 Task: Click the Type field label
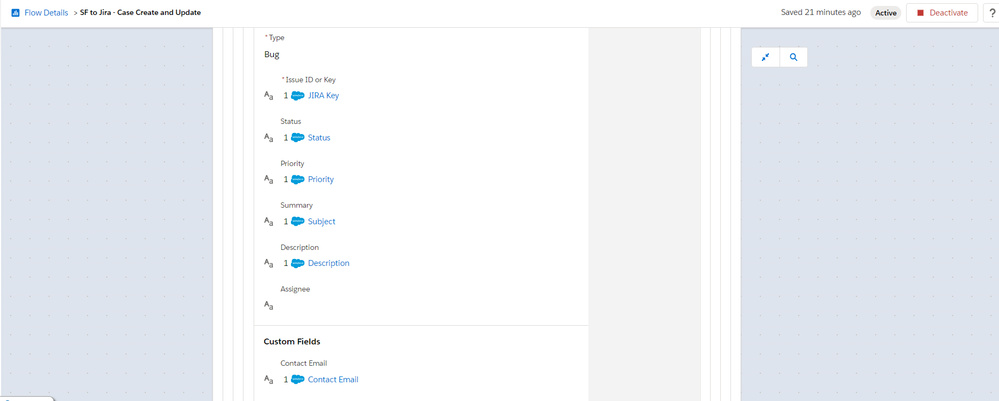[x=277, y=38]
